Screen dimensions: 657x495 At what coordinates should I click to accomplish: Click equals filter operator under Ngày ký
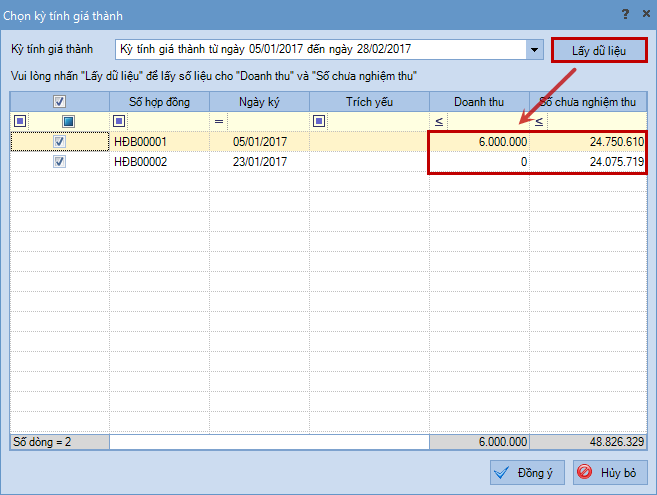point(219,121)
